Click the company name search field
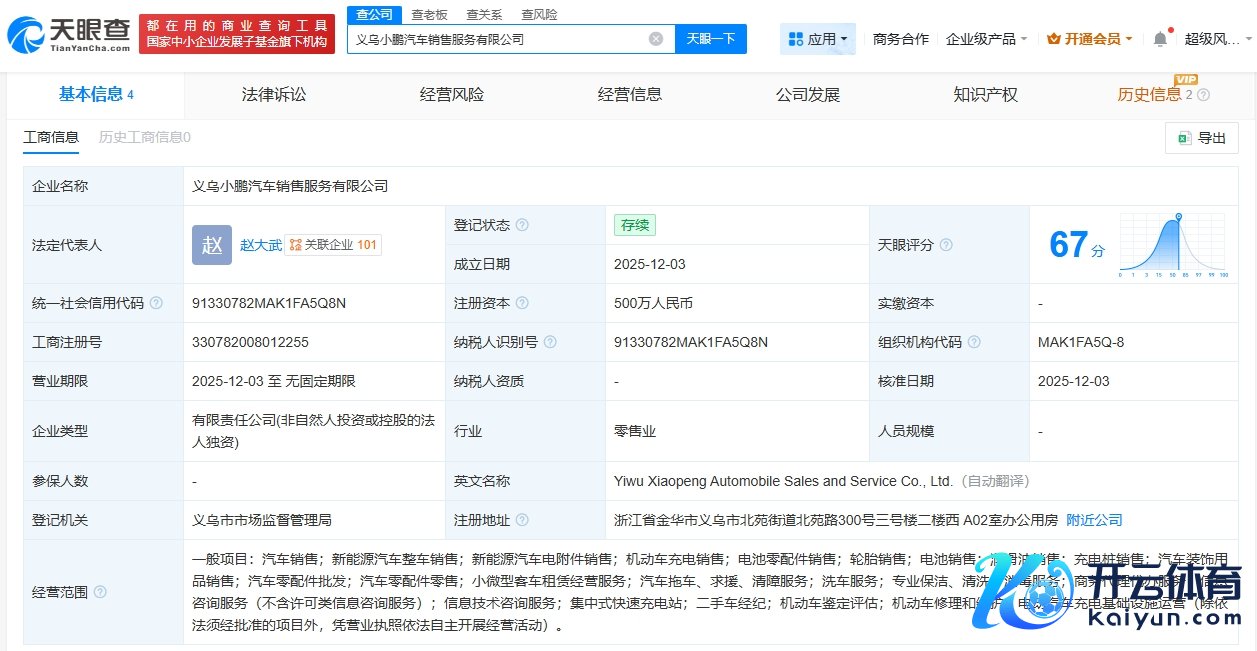Screen dimensions: 1257x651 [x=500, y=39]
